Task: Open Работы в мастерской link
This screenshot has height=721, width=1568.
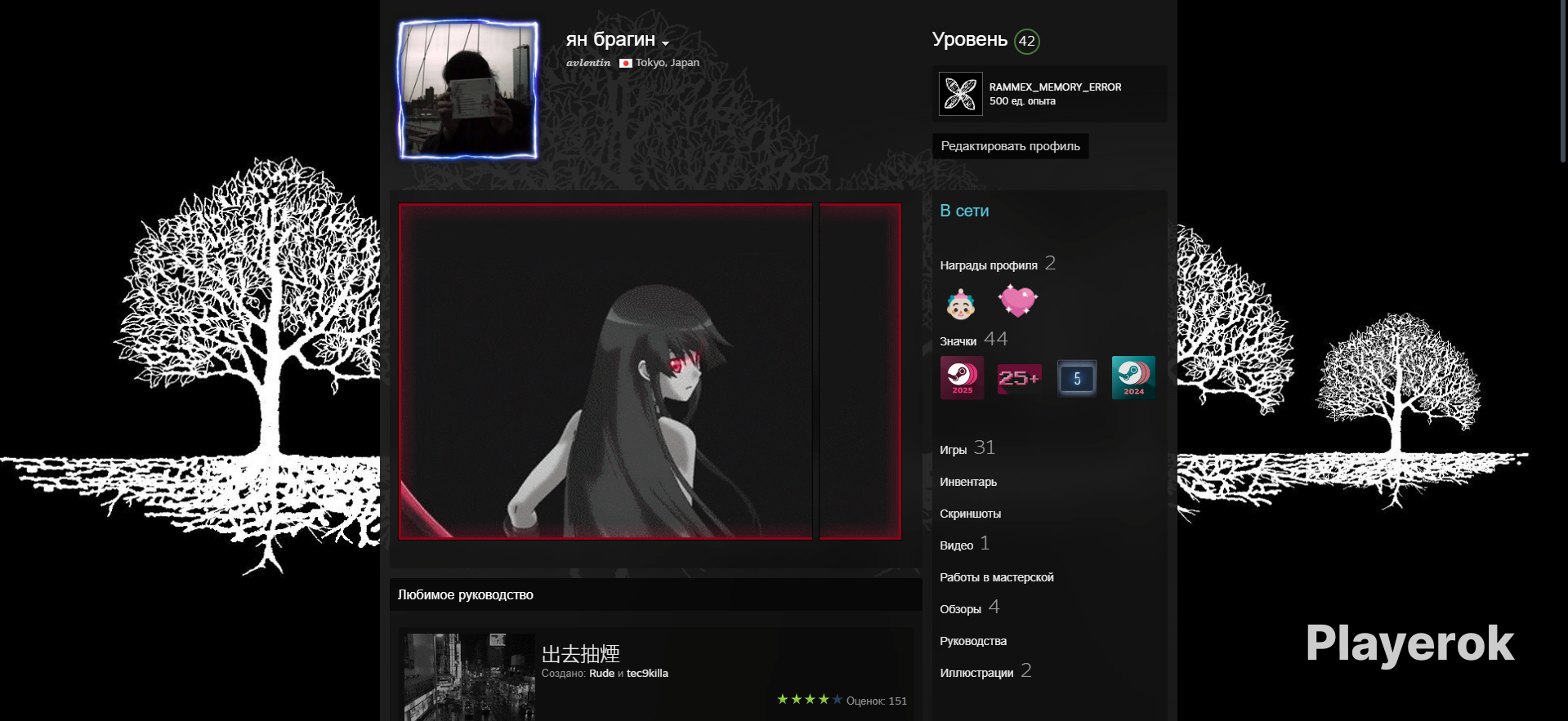Action: coord(997,577)
